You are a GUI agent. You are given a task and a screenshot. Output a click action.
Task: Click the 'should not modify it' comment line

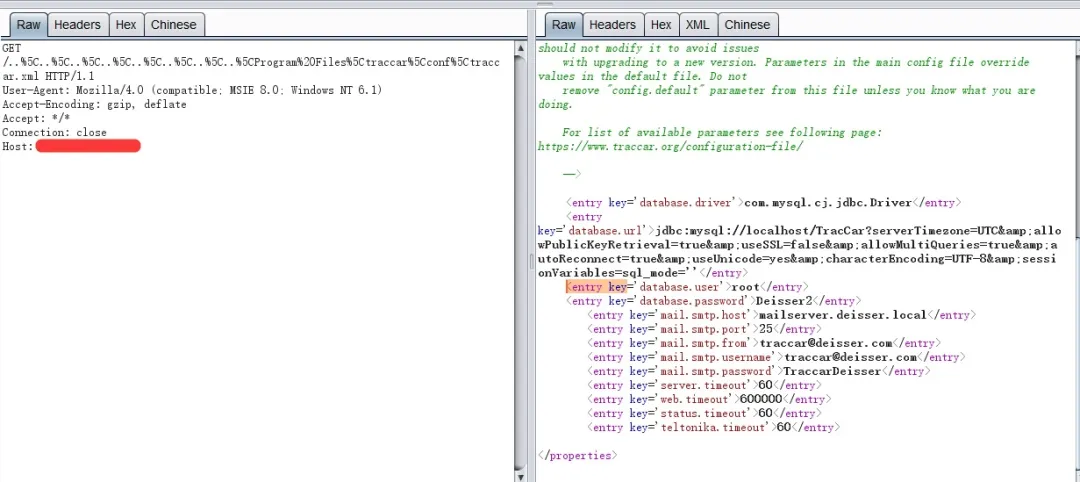[x=648, y=48]
